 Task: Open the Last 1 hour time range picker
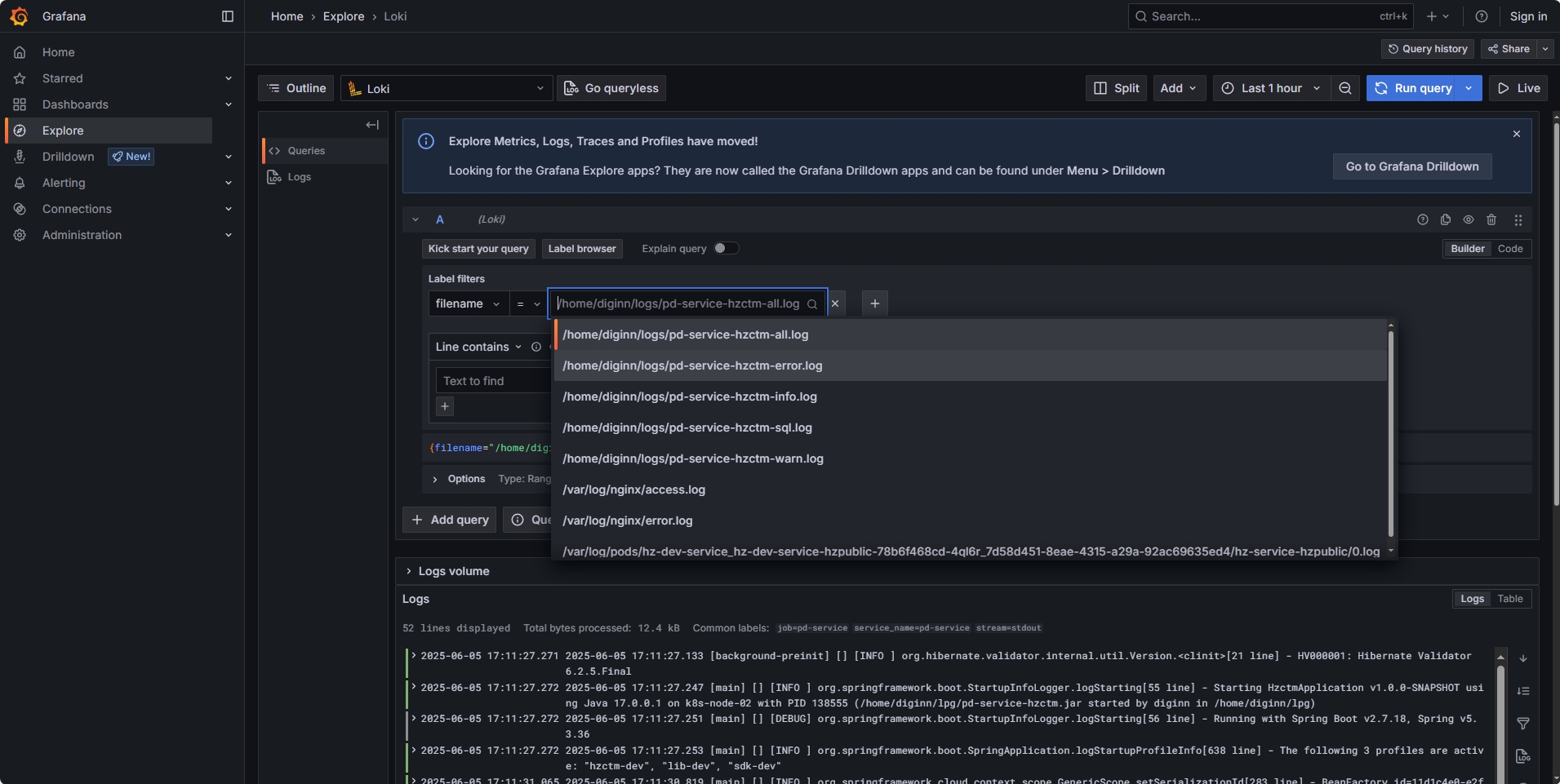1270,88
